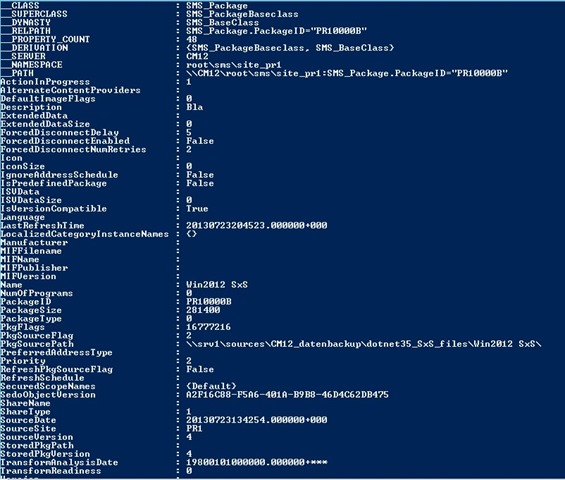The height and width of the screenshot is (480, 565).
Task: Click the Description value Bla
Action: click(x=195, y=107)
